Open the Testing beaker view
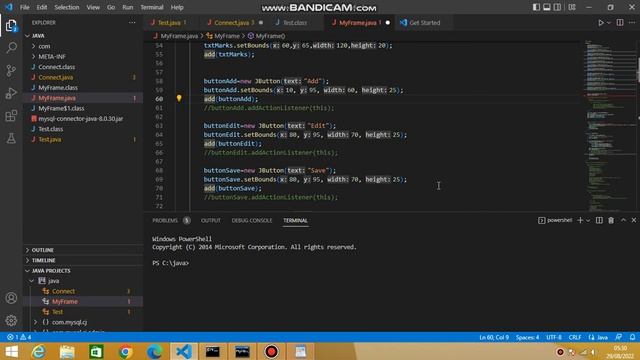 11,138
